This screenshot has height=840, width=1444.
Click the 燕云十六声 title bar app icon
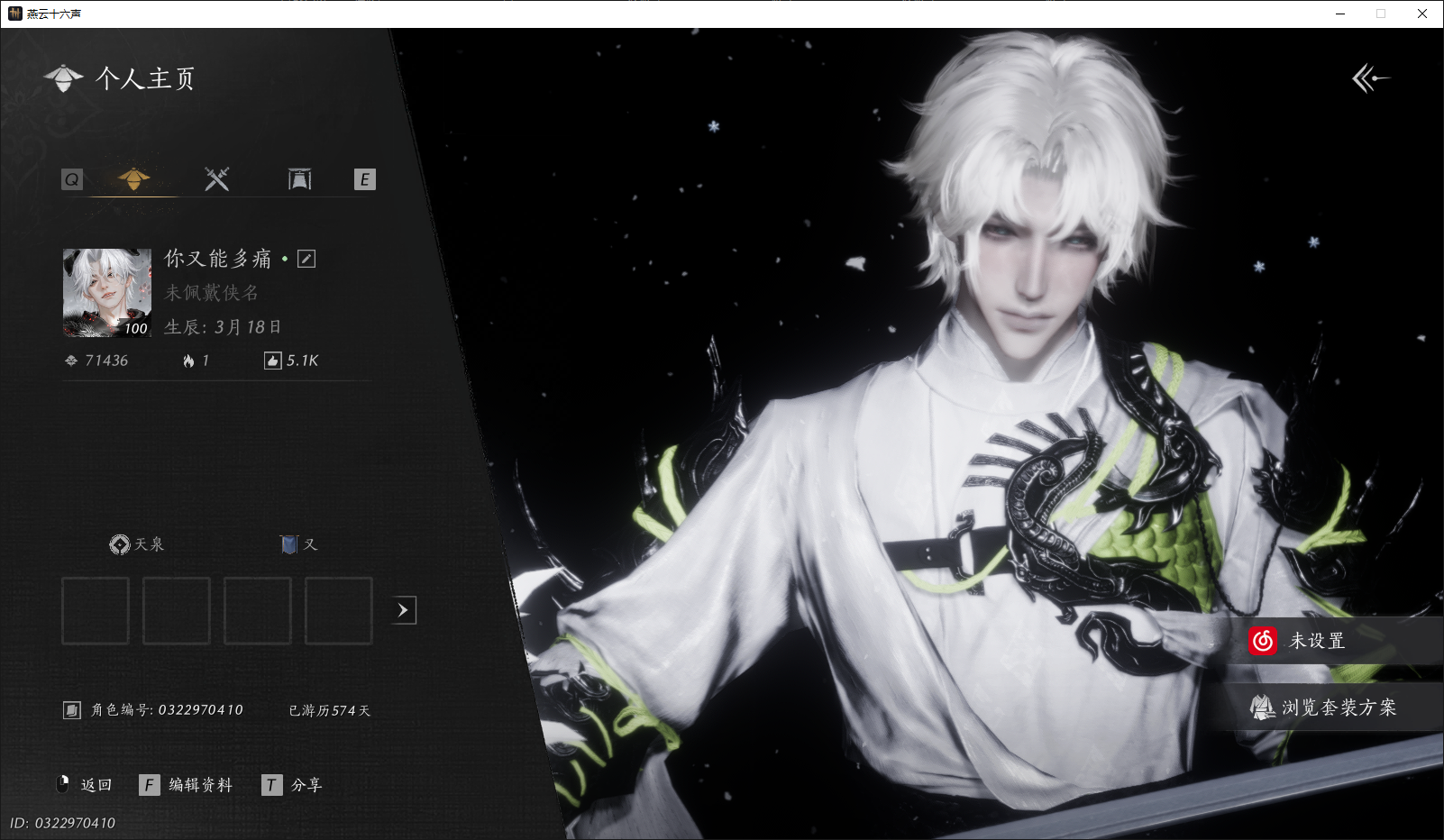click(14, 14)
